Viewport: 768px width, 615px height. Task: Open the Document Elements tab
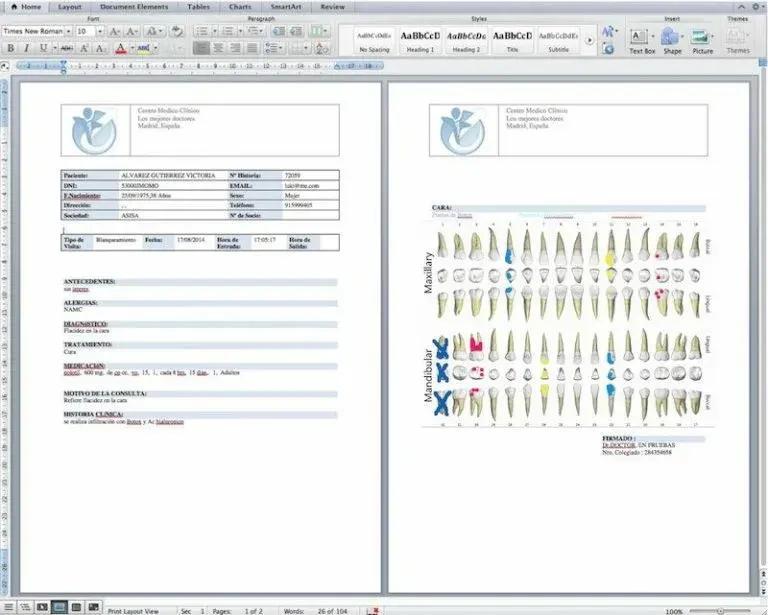pyautogui.click(x=134, y=7)
